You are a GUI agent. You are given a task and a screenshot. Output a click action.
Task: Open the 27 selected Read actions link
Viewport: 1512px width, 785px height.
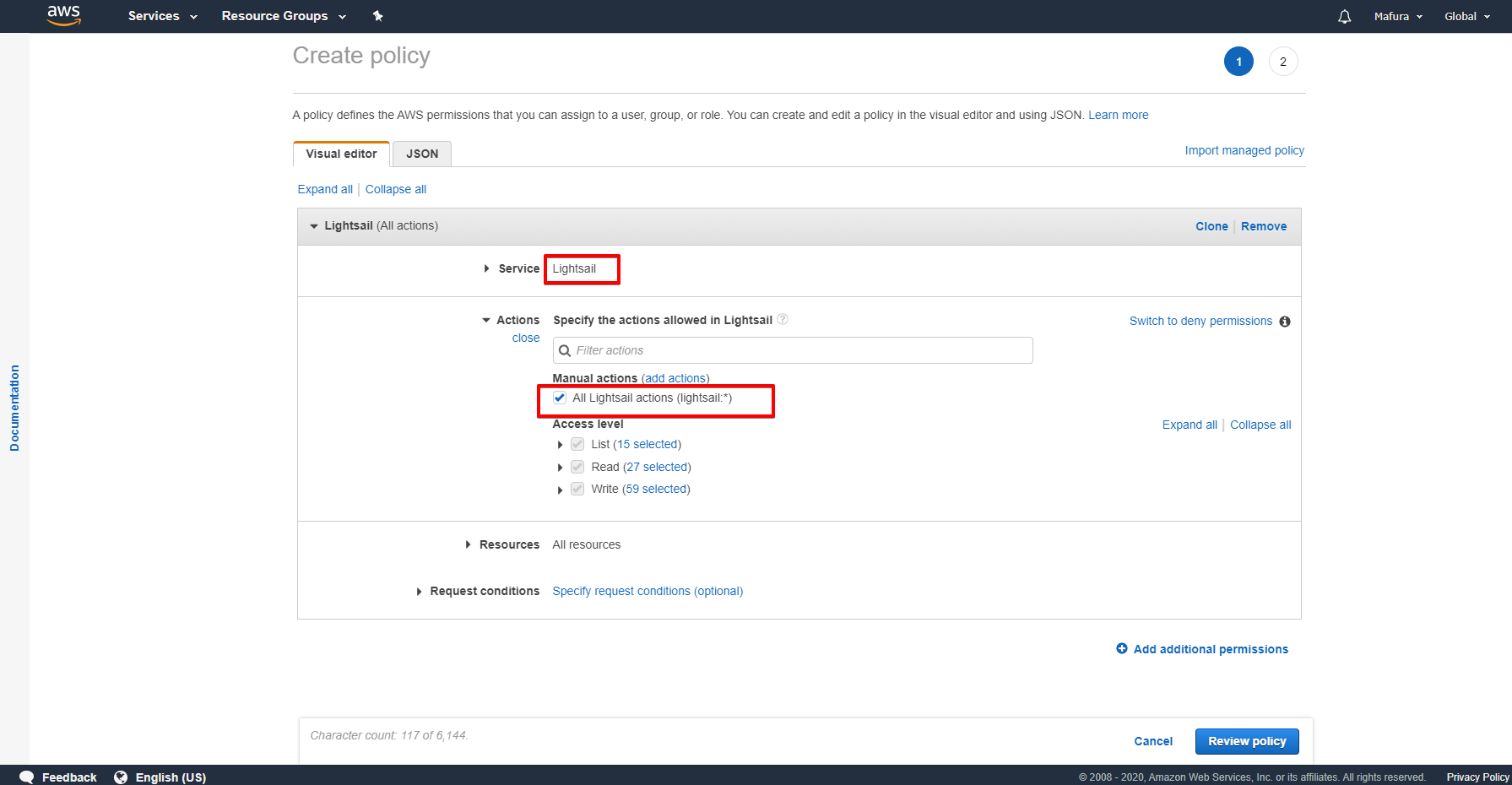pos(657,467)
